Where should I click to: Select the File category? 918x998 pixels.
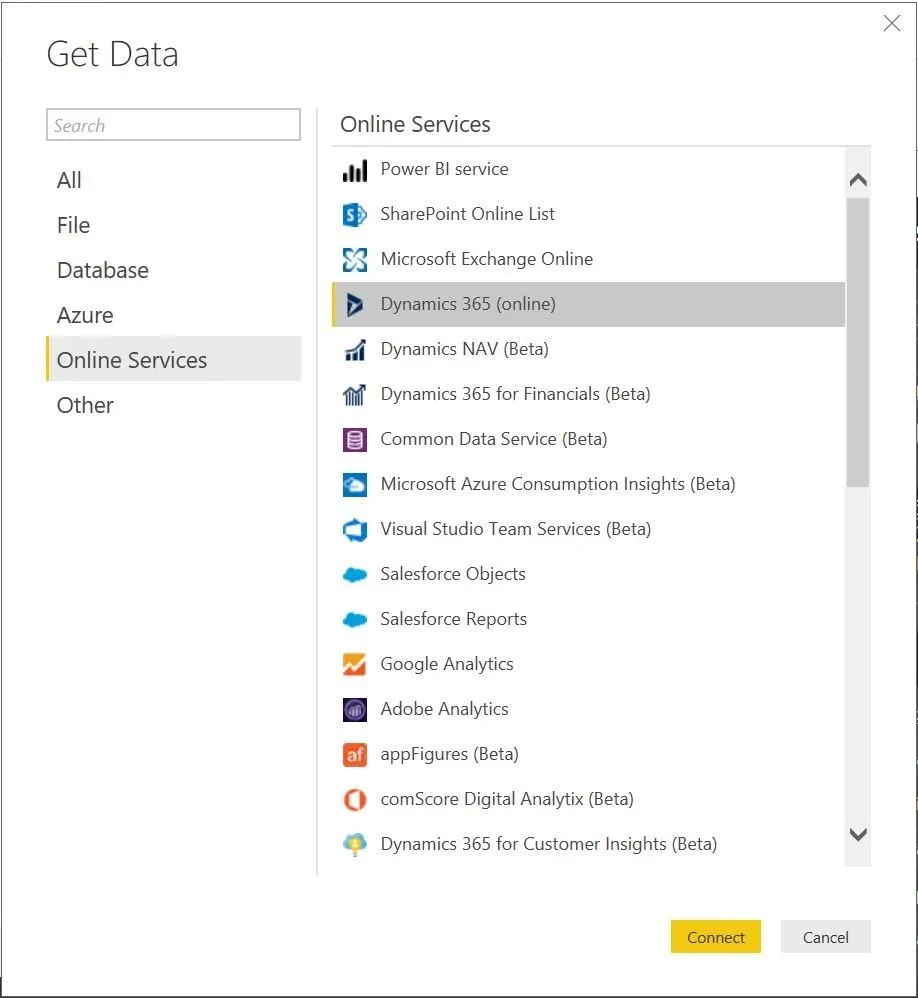point(173,225)
